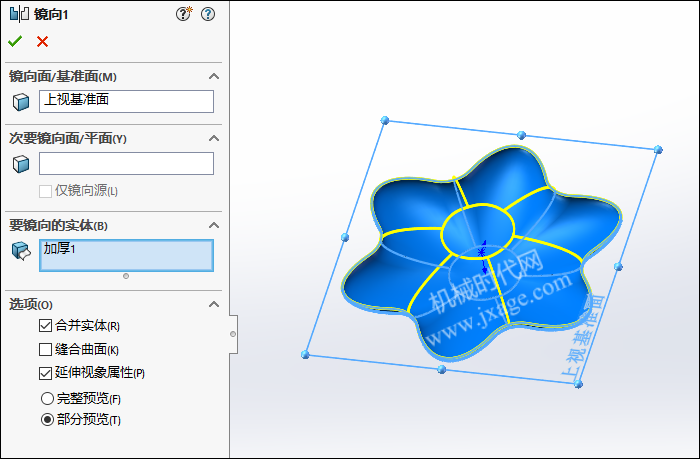Screen dimensions: 700x459
Task: Collapse the 选项(O) section
Action: tap(214, 304)
